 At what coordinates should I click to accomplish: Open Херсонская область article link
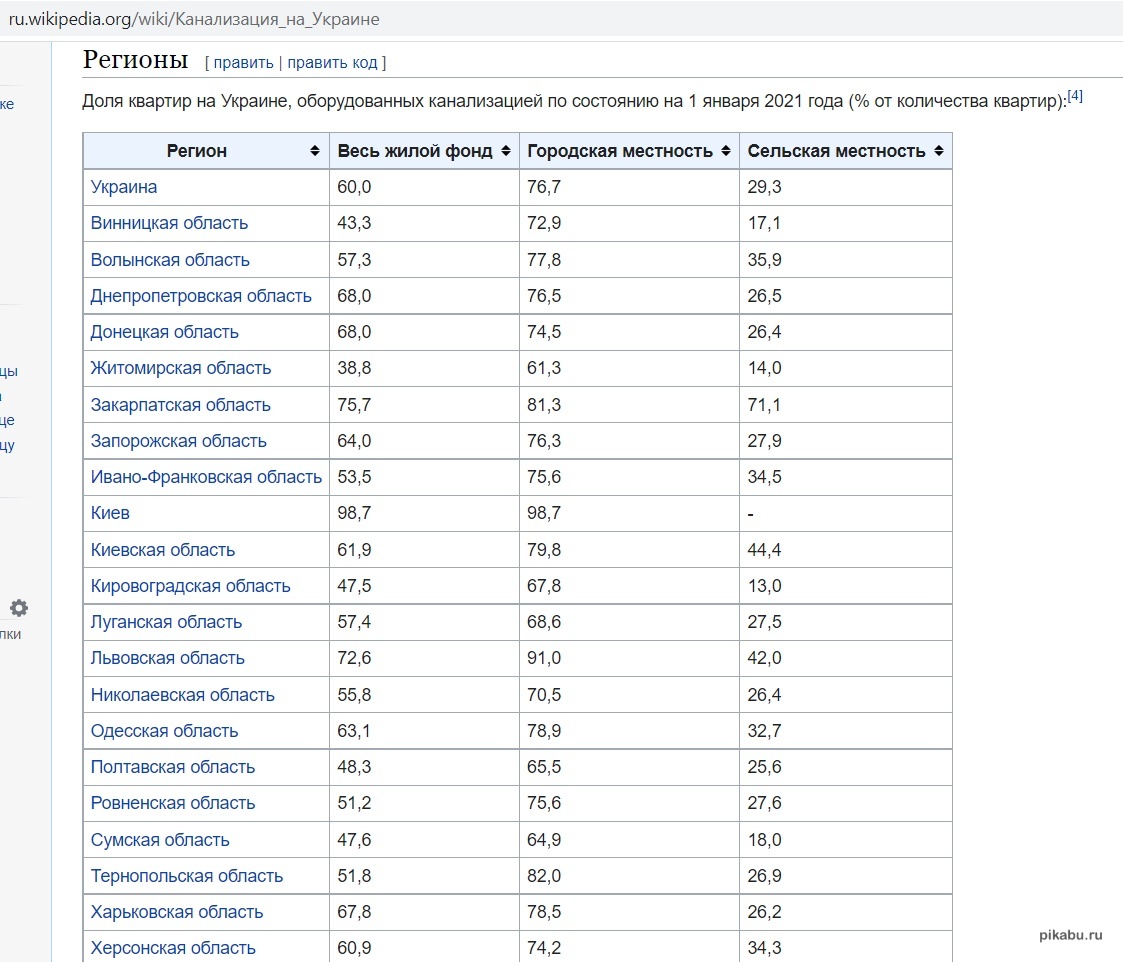173,948
